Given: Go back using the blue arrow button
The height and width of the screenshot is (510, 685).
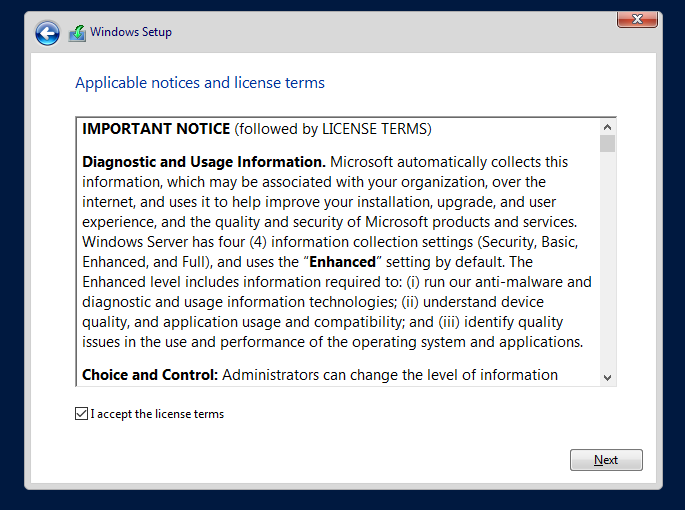Looking at the screenshot, I should tap(47, 33).
